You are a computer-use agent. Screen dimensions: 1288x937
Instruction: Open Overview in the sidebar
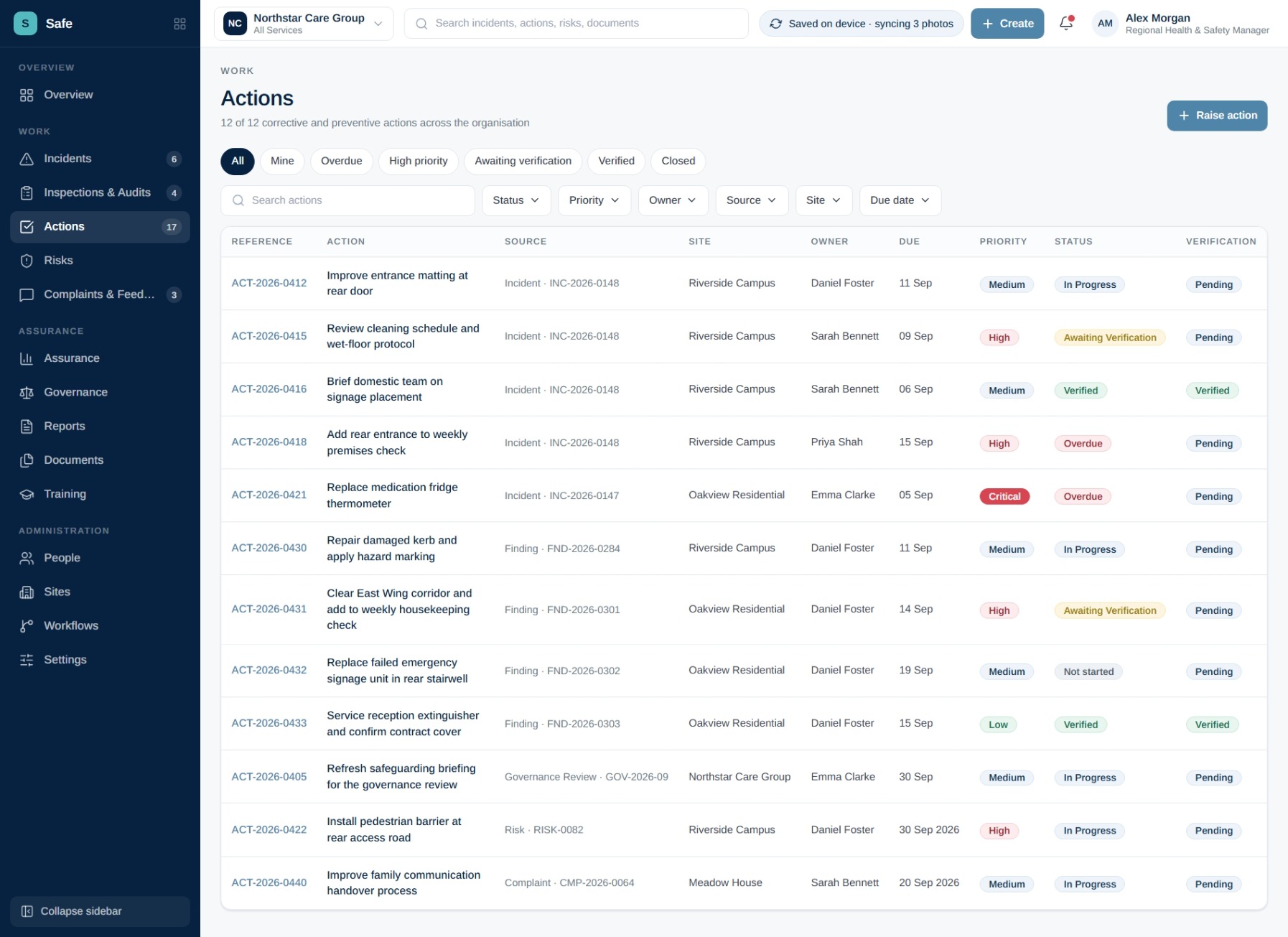tap(100, 95)
